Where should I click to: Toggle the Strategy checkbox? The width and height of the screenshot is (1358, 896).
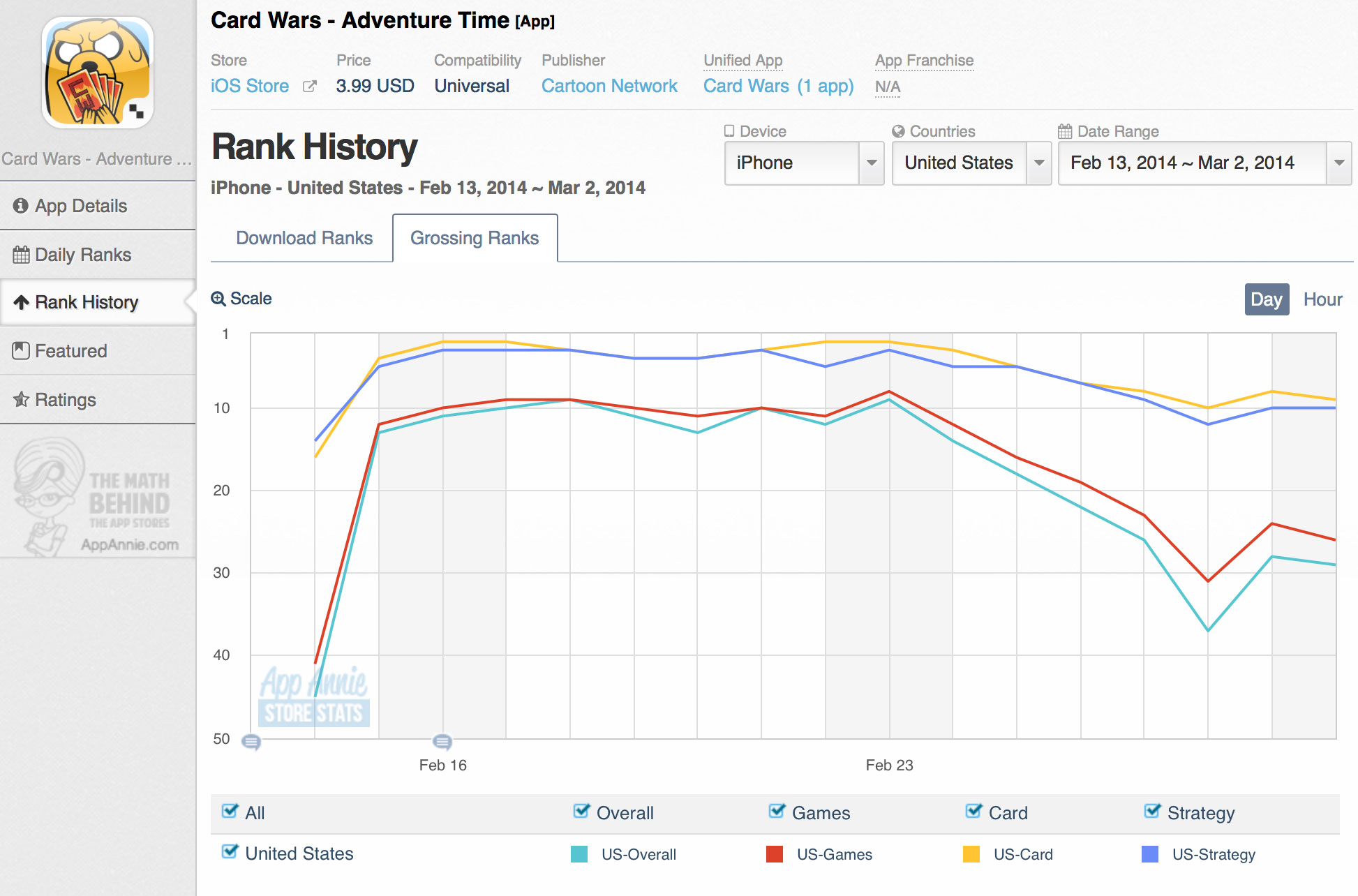pyautogui.click(x=1152, y=811)
